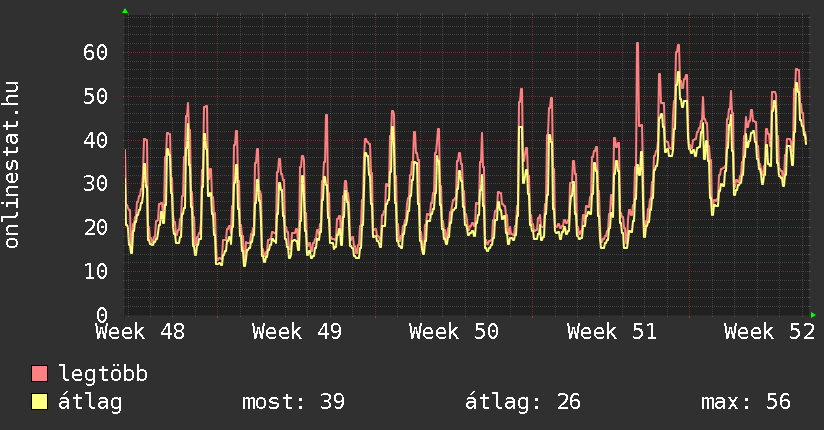Click the 20 value on the y-axis

tap(95, 227)
